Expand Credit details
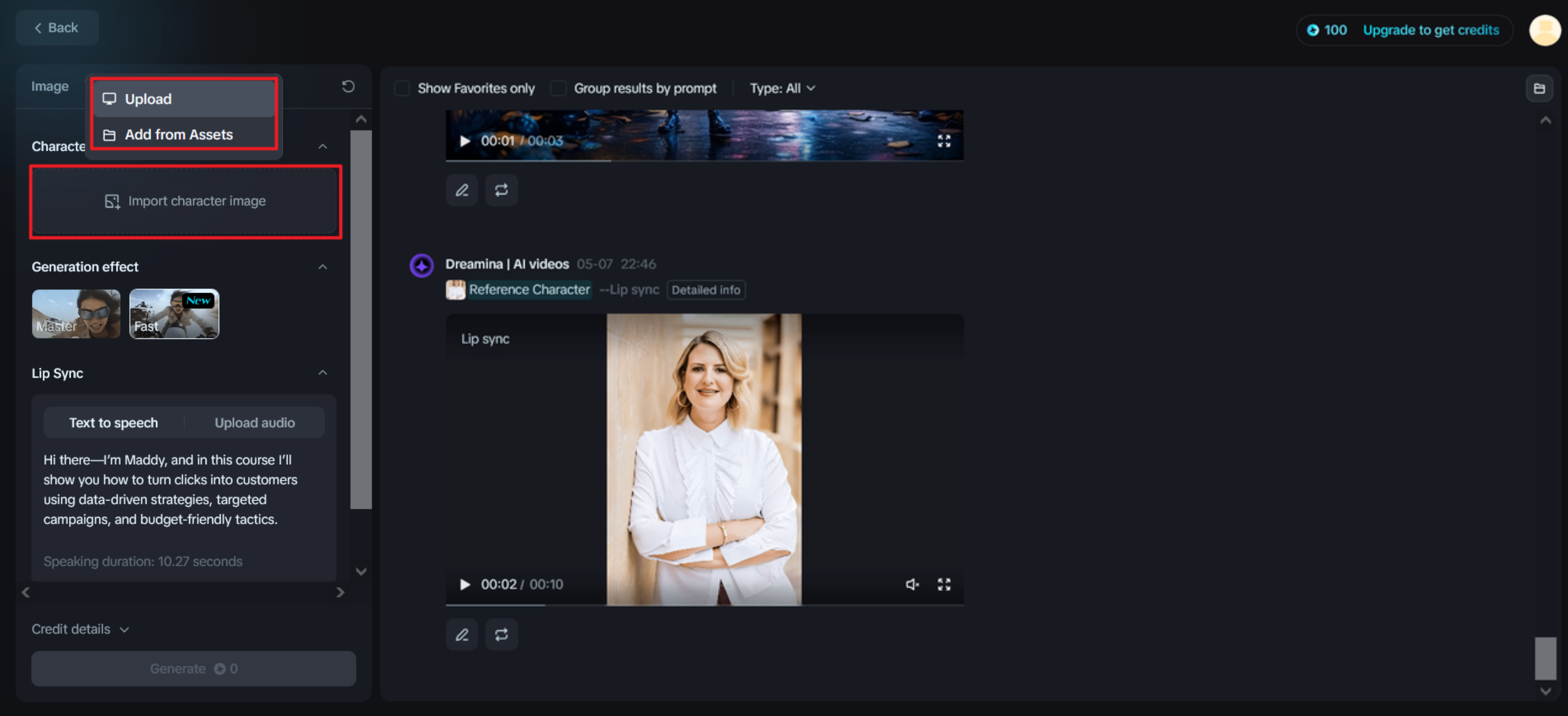1568x716 pixels. click(x=80, y=629)
